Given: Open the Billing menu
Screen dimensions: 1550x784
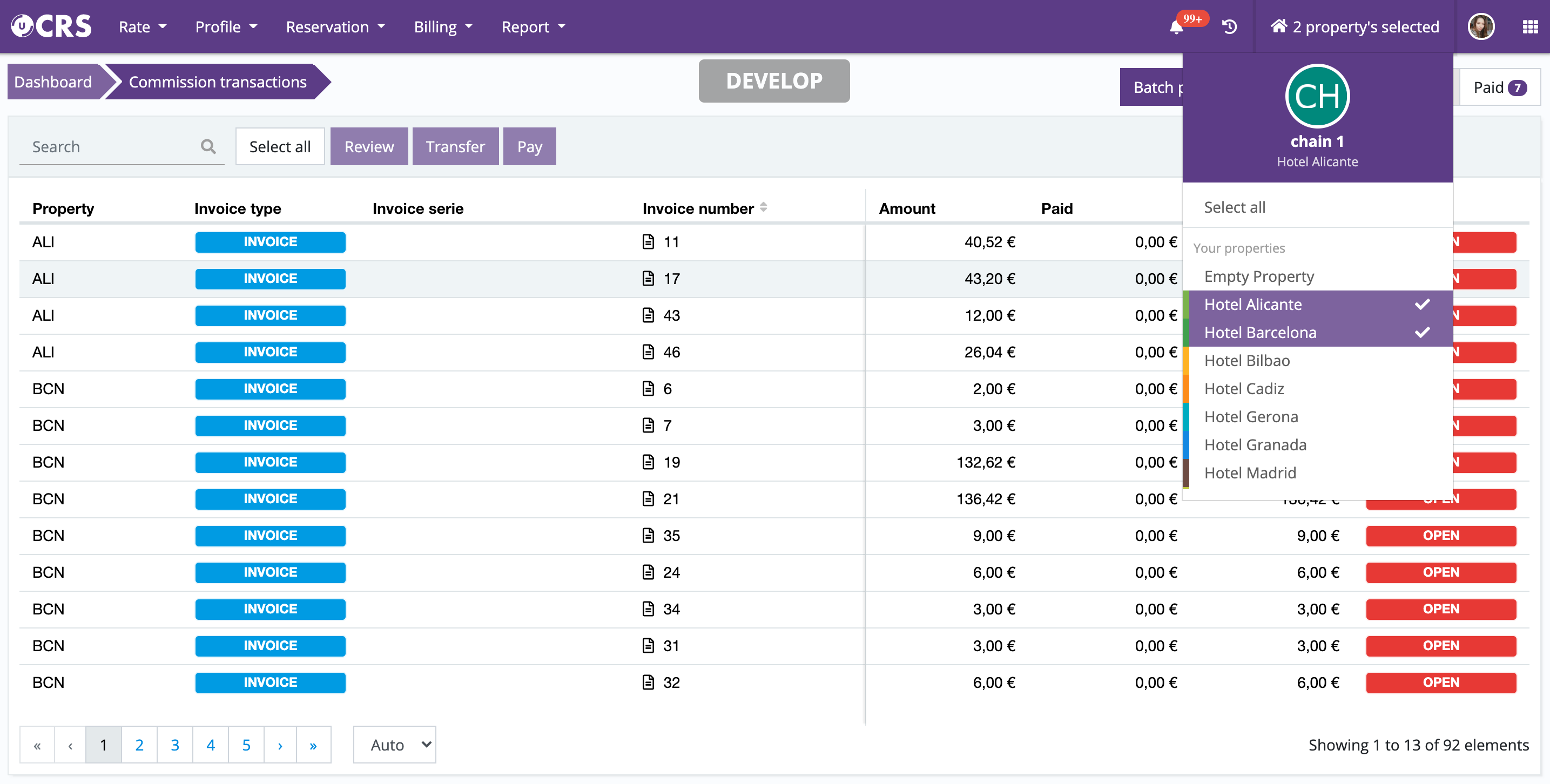Looking at the screenshot, I should [x=443, y=27].
